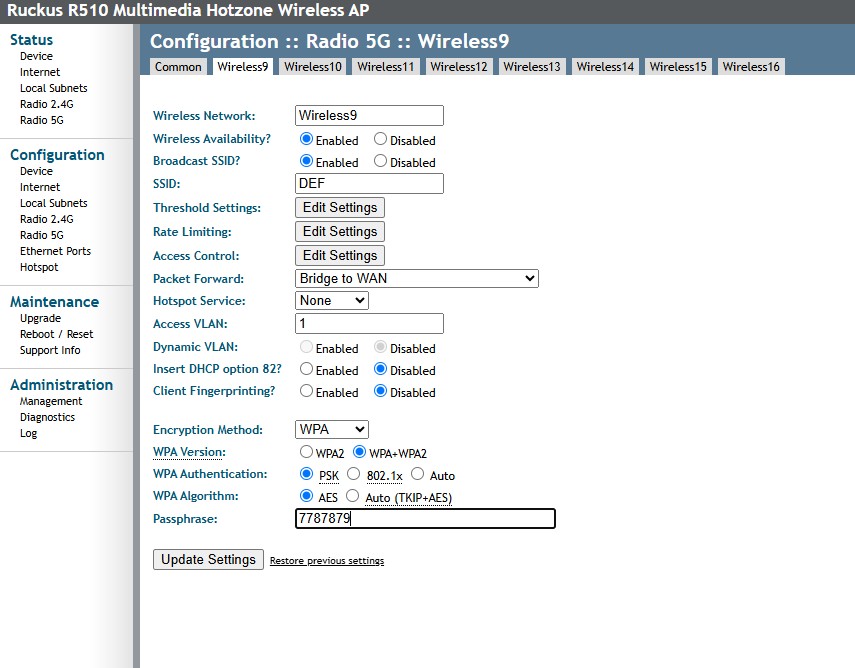Edit Rate Limiting settings

tap(340, 232)
